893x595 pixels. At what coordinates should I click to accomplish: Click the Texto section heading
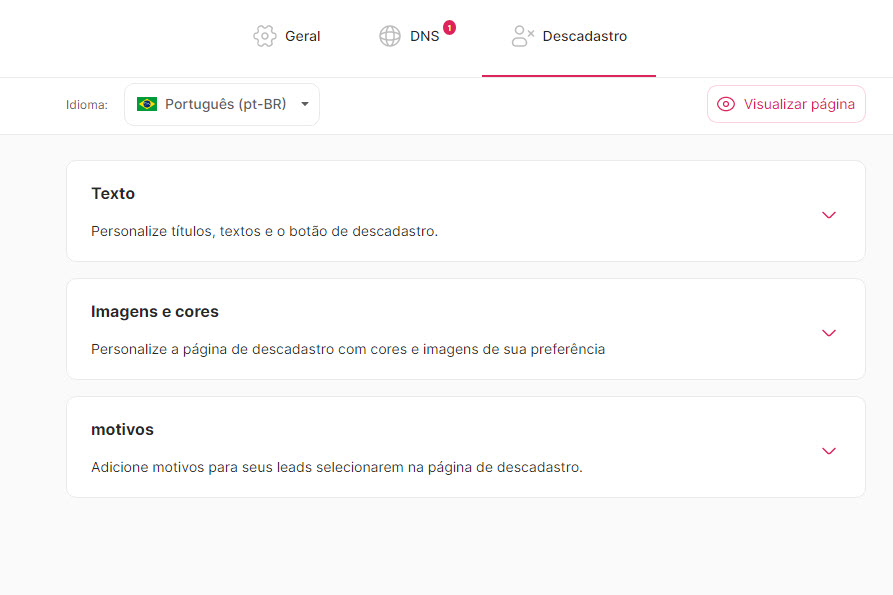(x=113, y=193)
